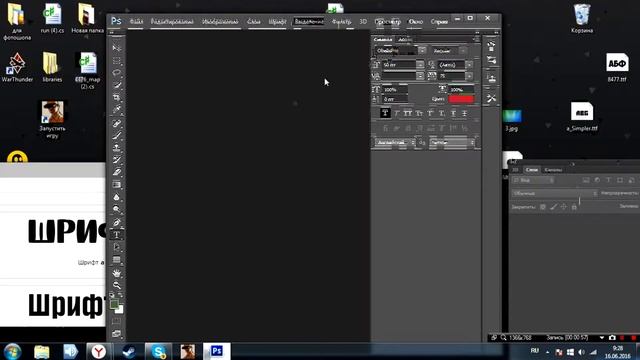Open the font family dropdown
This screenshot has width=640, height=360.
(x=400, y=51)
